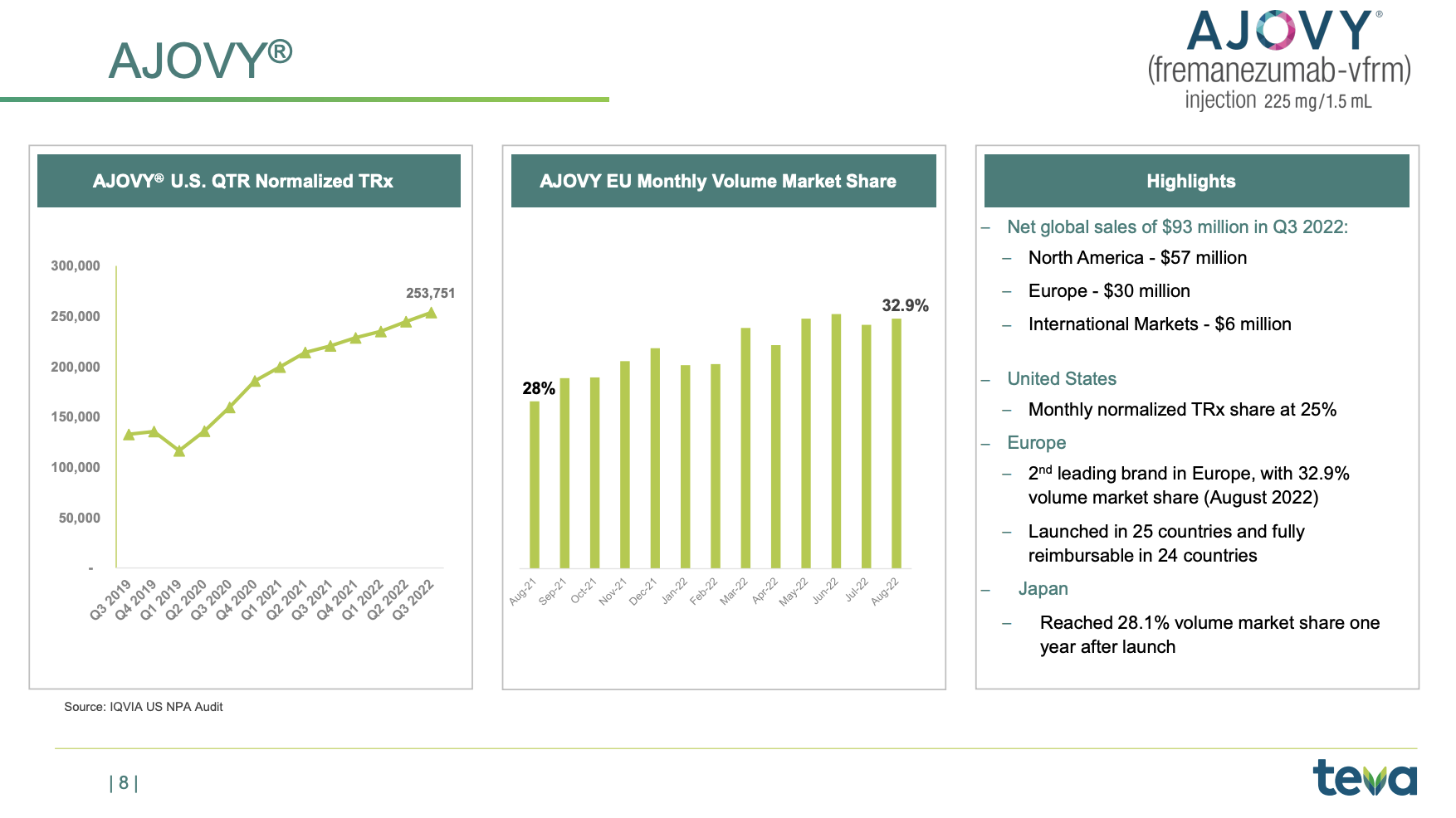The height and width of the screenshot is (818, 1456).
Task: Click the Feb-22 bar in the EU chart
Action: point(716,466)
